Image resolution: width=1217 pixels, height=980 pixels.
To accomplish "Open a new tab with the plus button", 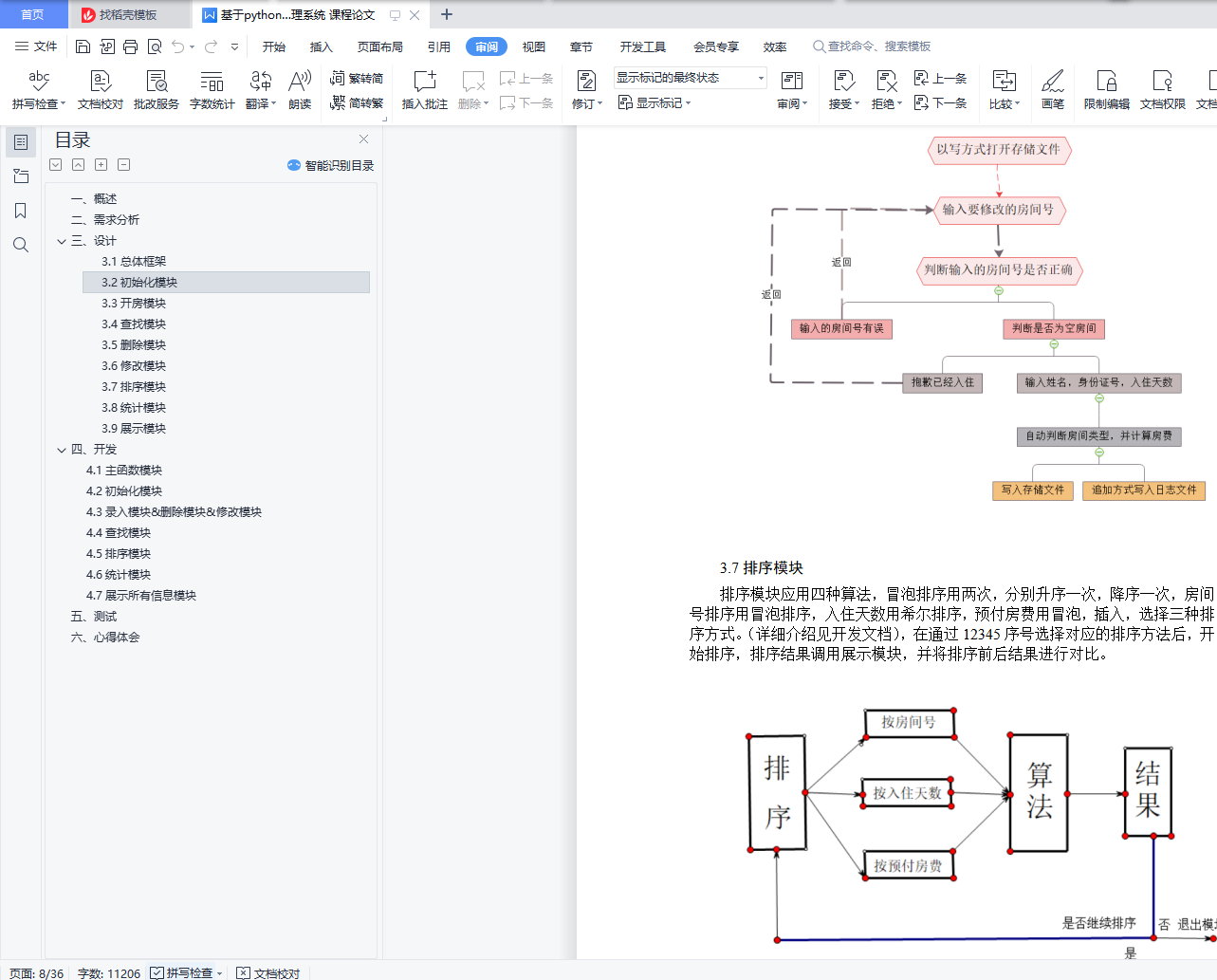I will coord(447,14).
